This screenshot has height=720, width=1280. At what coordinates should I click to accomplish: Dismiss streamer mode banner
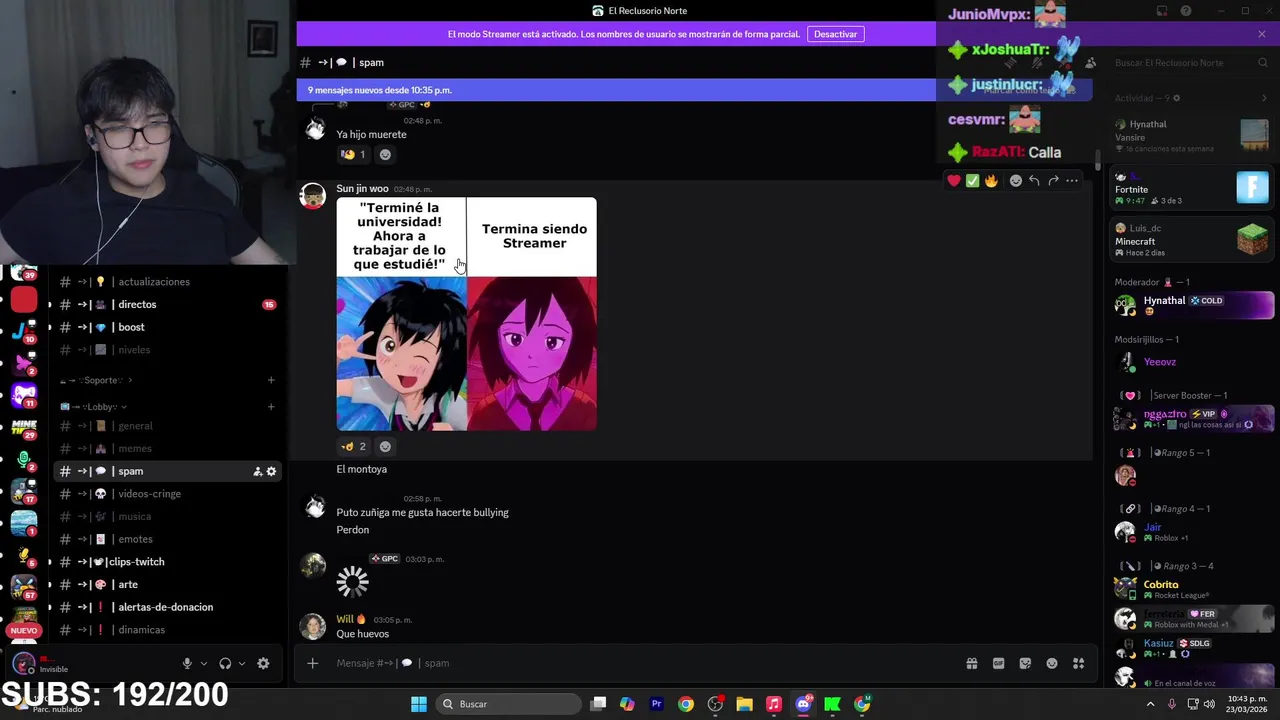click(1262, 34)
